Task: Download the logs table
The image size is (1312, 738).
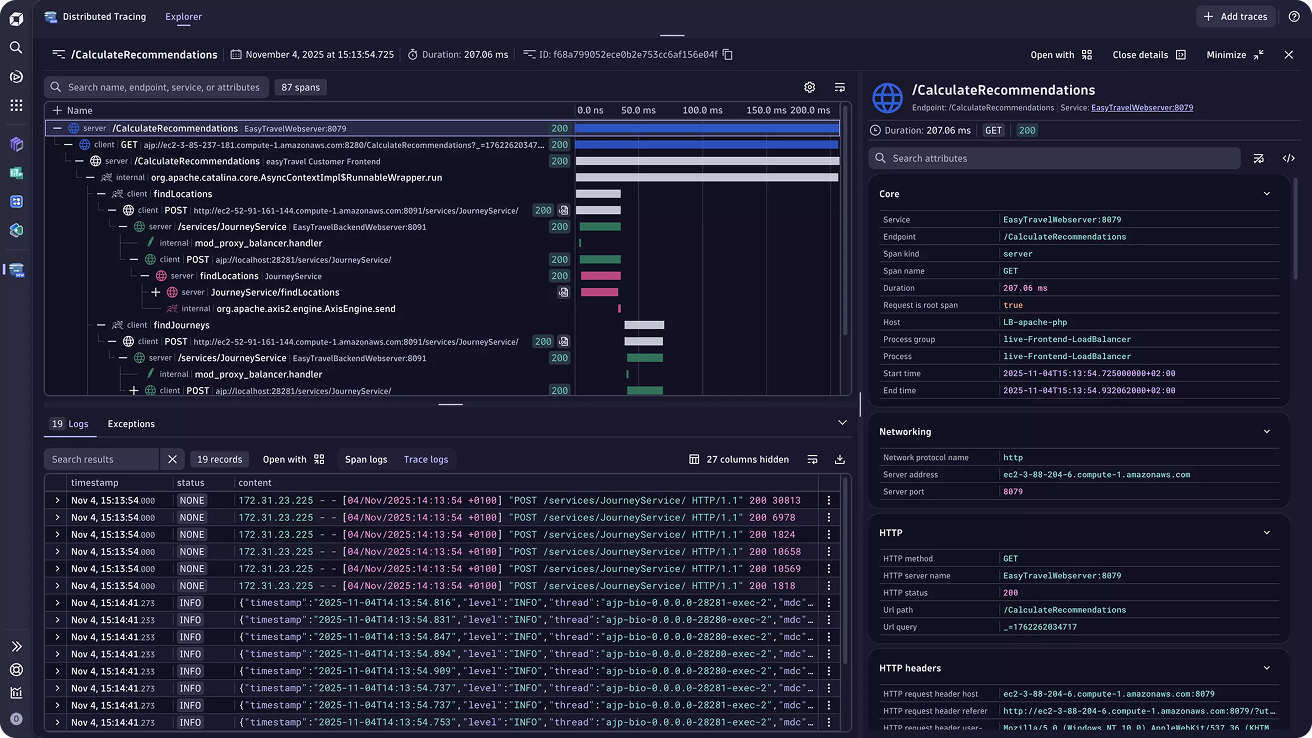Action: click(840, 459)
